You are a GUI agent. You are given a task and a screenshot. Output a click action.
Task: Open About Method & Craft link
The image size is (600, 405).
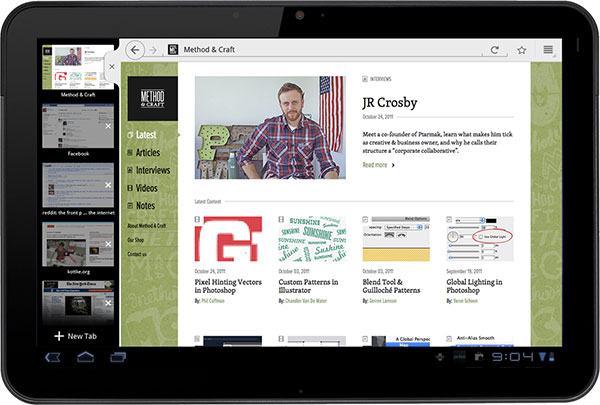pos(147,226)
